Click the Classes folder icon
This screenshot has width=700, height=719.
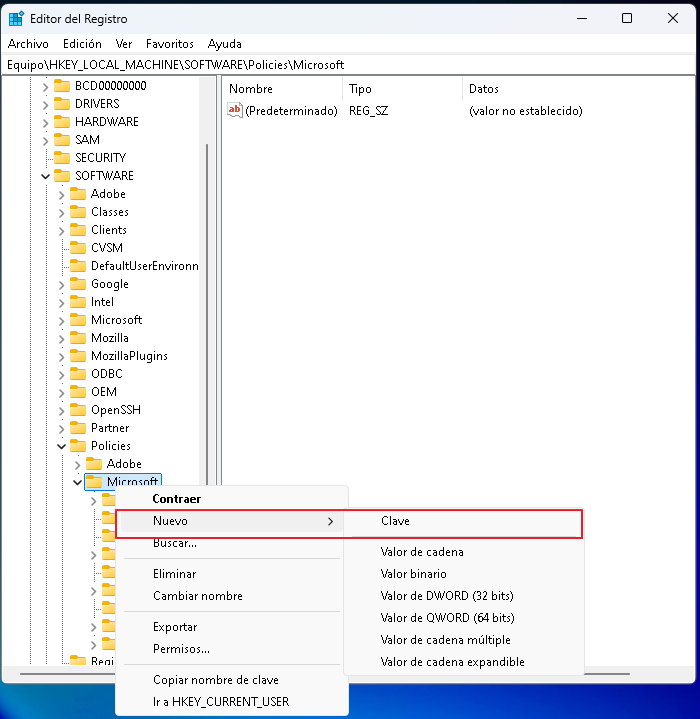coord(78,212)
